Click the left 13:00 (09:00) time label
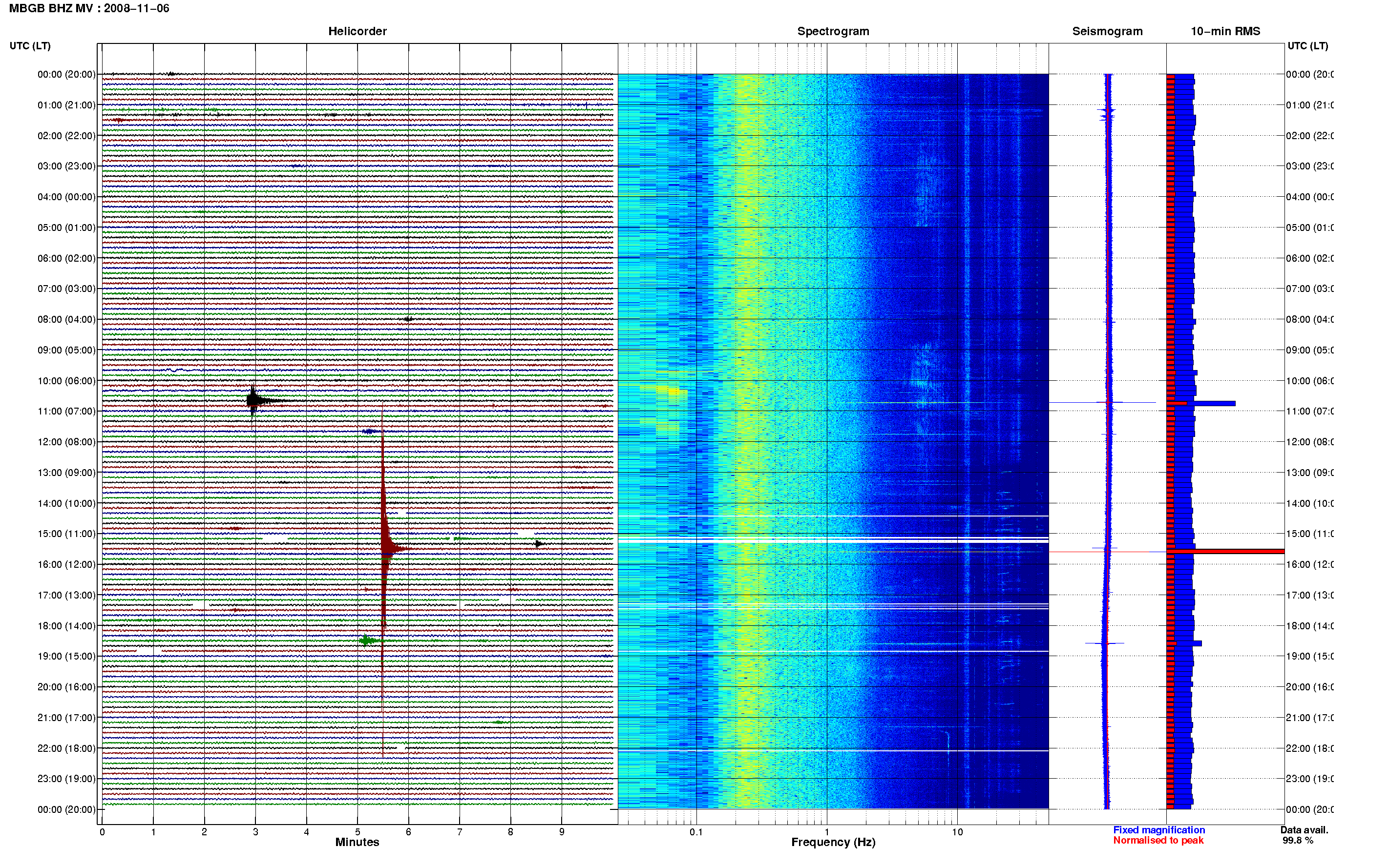 click(x=66, y=473)
